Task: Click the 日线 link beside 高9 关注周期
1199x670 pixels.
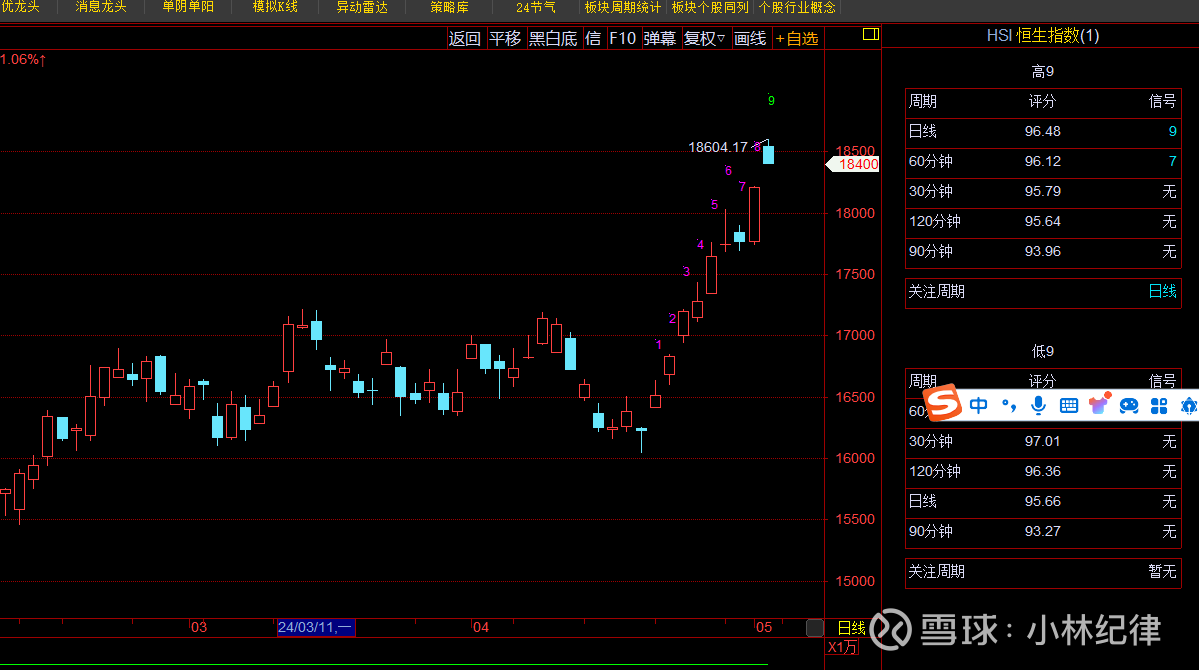Action: (1162, 291)
